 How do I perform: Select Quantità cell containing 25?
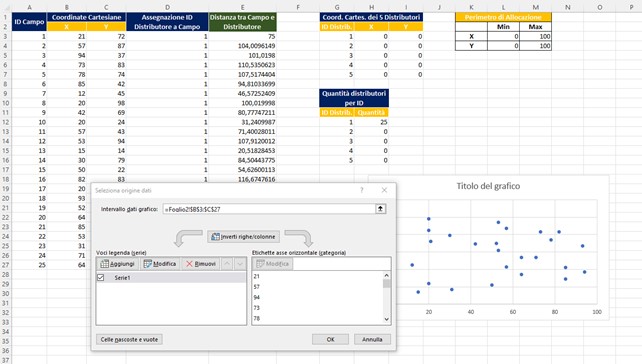tap(371, 122)
